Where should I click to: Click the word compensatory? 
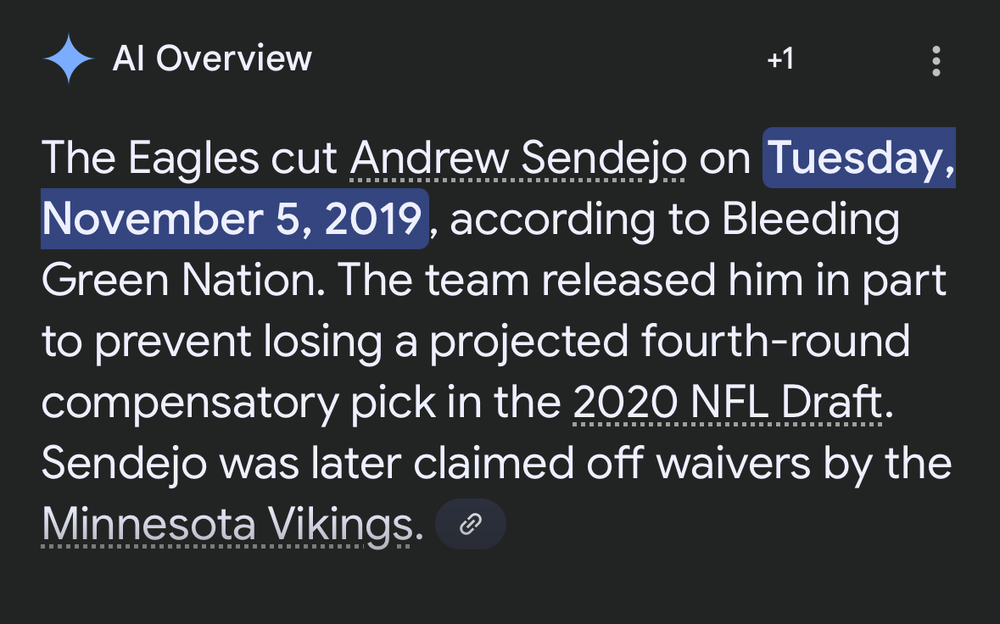[x=189, y=403]
